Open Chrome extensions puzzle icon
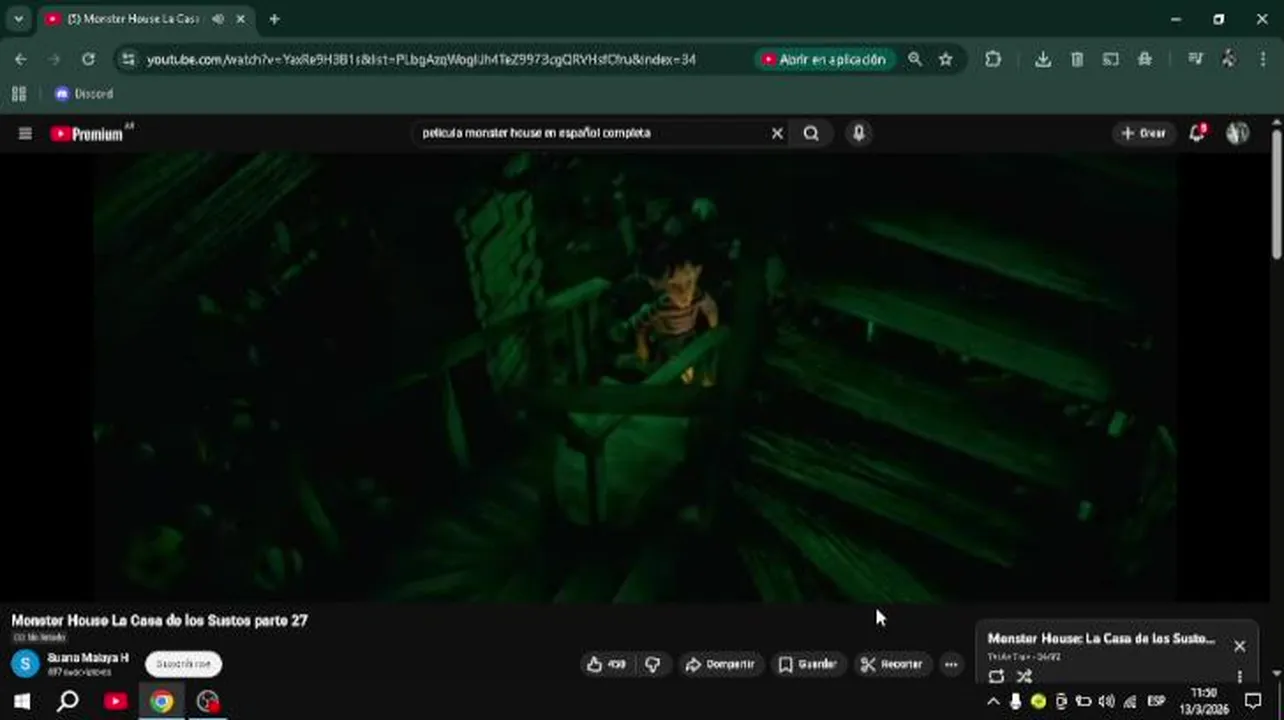The image size is (1284, 720). pos(993,60)
